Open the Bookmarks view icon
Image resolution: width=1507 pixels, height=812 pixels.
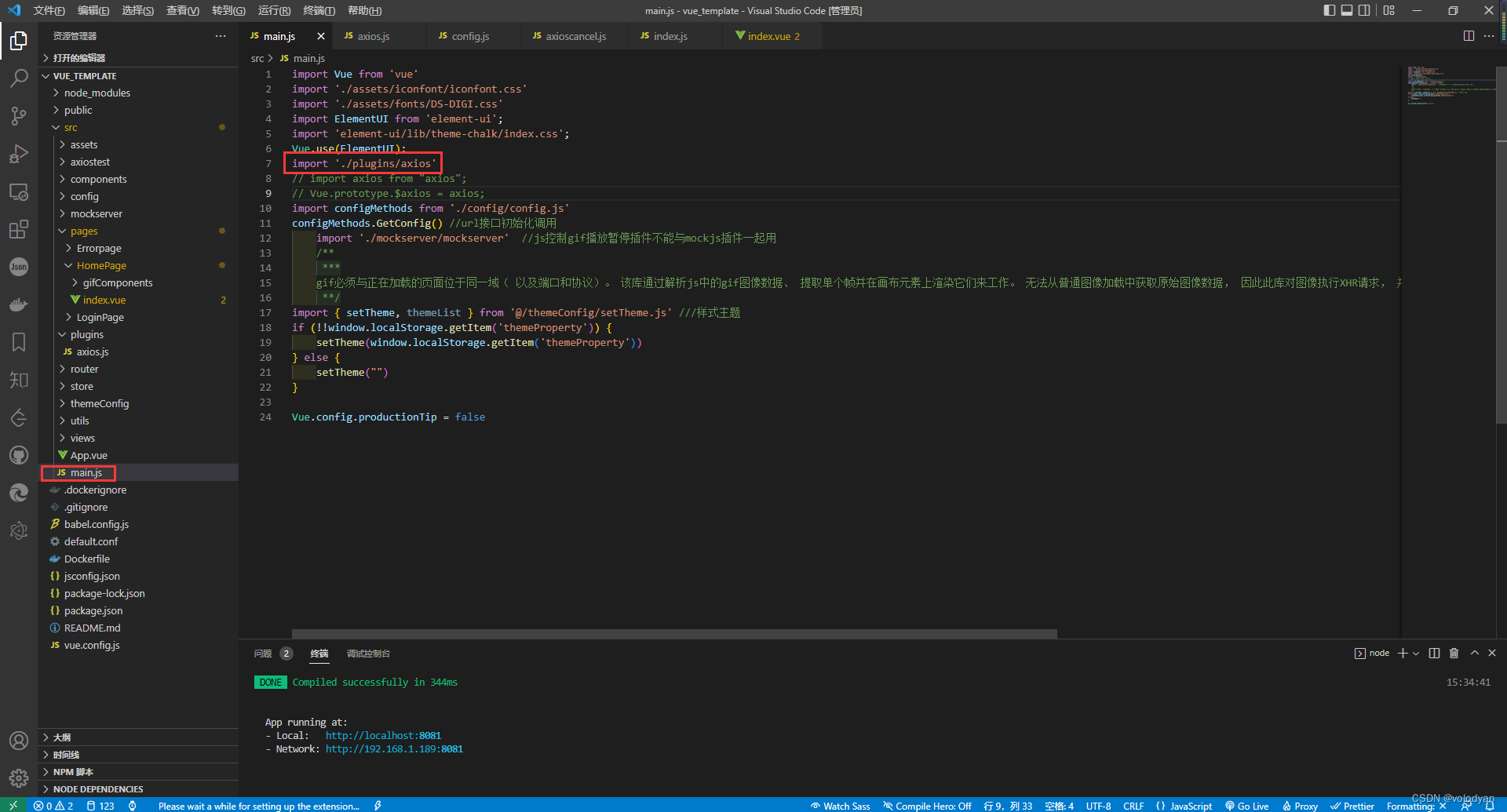click(19, 342)
